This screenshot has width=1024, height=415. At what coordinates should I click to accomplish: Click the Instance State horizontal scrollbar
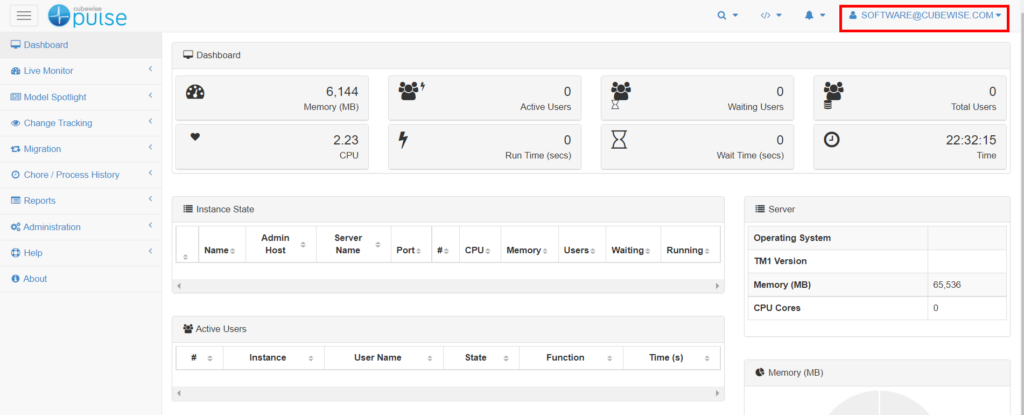pyautogui.click(x=447, y=286)
